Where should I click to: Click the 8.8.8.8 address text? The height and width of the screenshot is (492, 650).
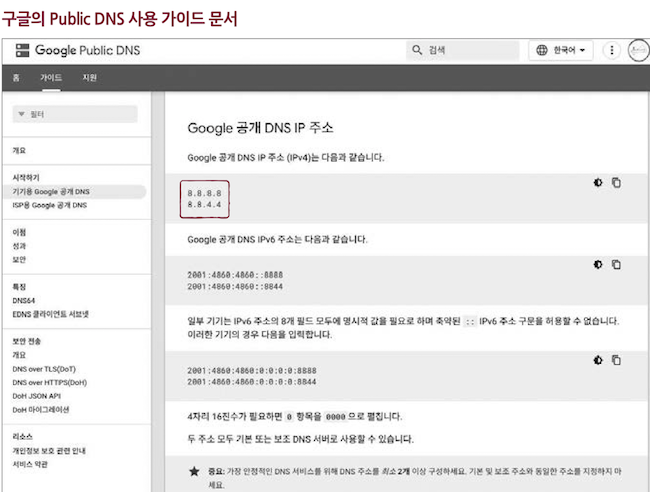204,194
